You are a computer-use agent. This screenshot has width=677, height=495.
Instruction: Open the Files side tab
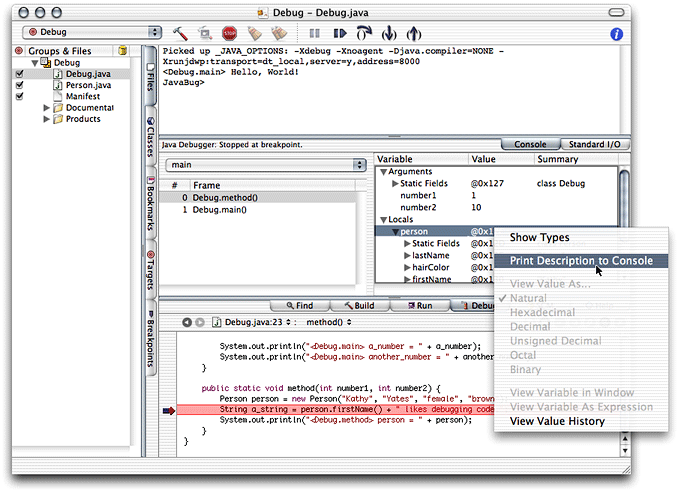(150, 76)
